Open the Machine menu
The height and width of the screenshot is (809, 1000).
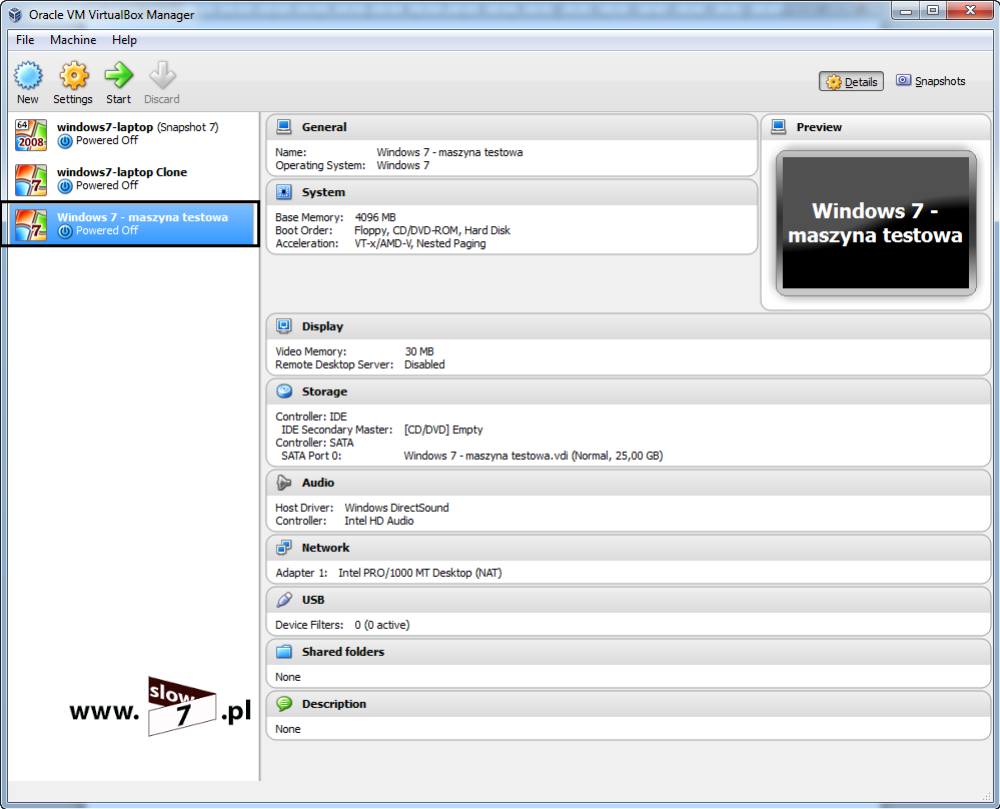coord(73,40)
